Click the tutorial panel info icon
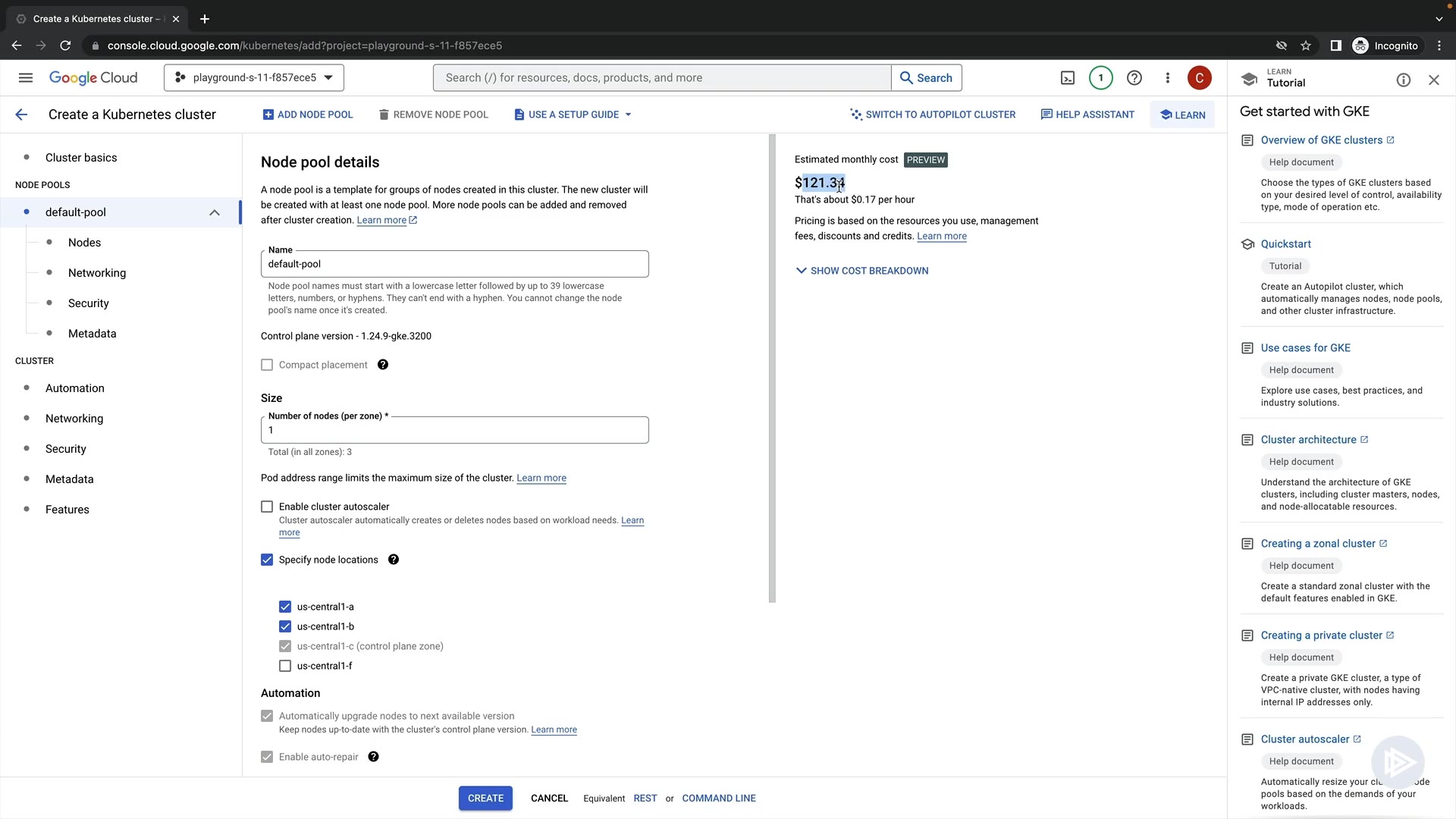This screenshot has height=819, width=1456. point(1403,80)
